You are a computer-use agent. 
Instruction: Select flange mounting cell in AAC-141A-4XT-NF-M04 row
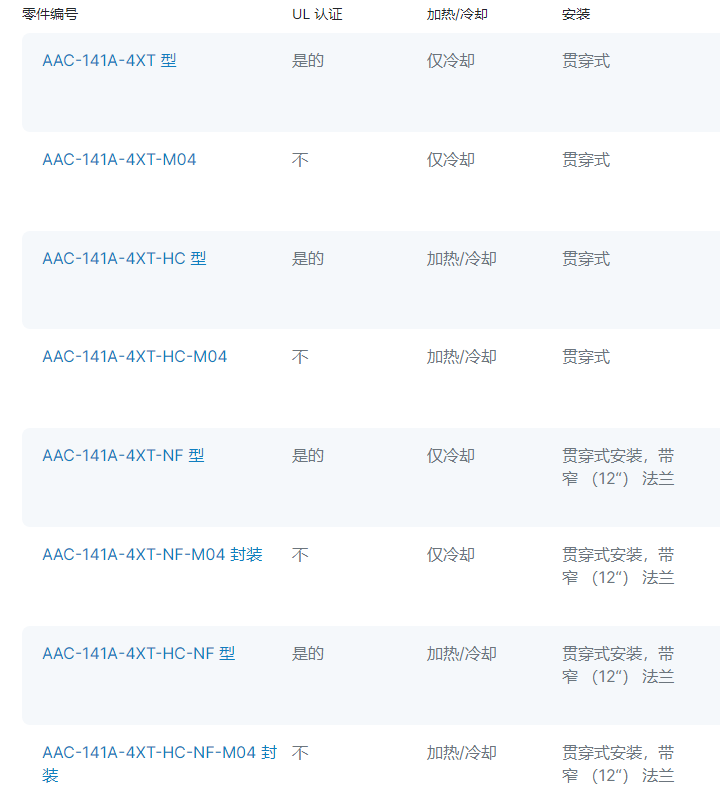[x=618, y=566]
